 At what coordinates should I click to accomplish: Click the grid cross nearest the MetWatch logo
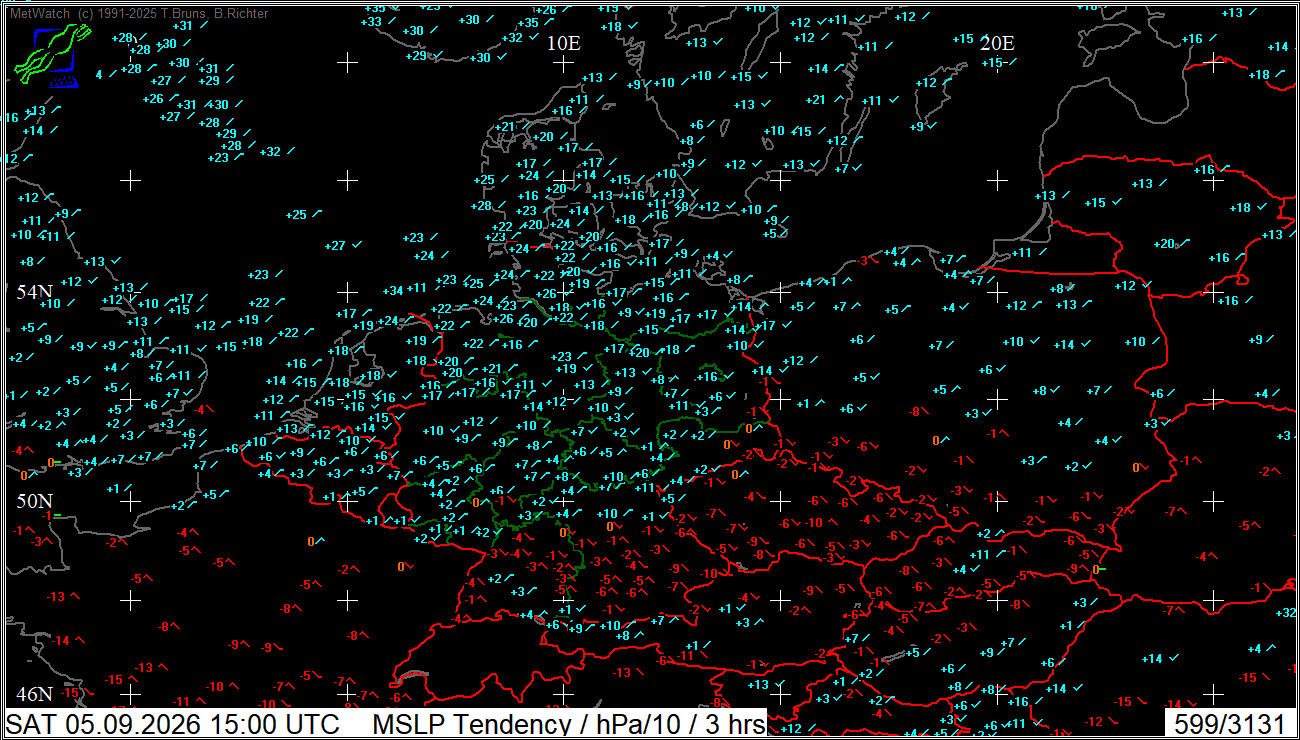coord(130,180)
